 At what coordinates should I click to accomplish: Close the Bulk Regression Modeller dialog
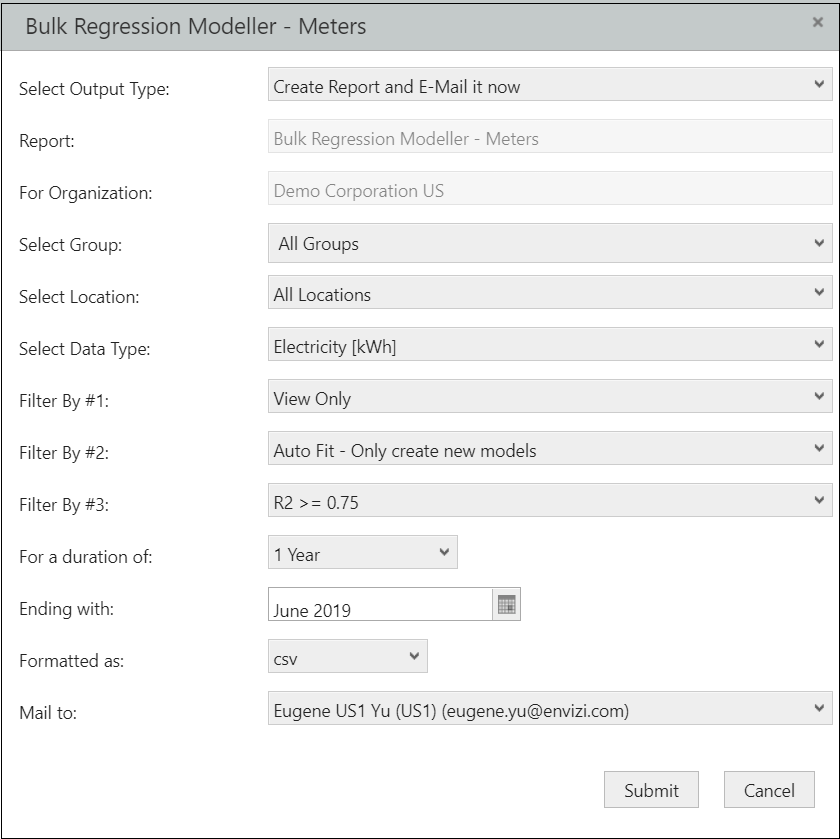[x=818, y=22]
